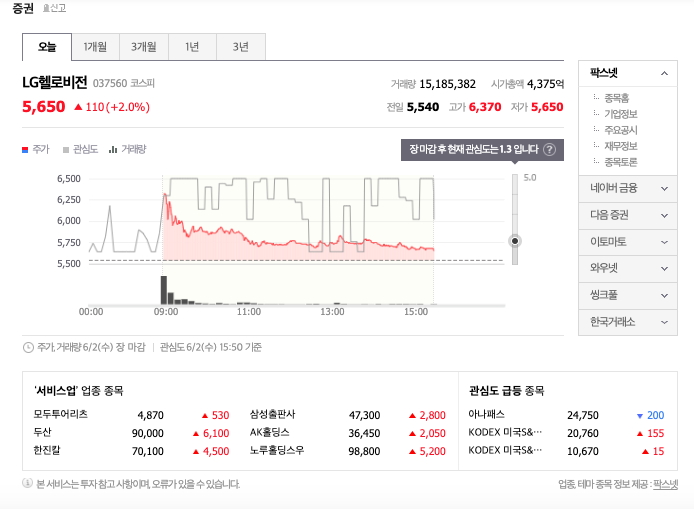
Task: Expand the 씽크풀 section
Action: (628, 296)
